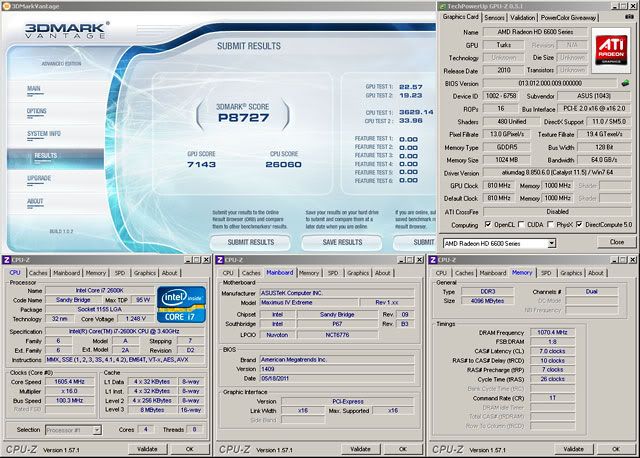Viewport: 640px width, 458px height.
Task: Open the PowerColor Giveaway tab
Action: pyautogui.click(x=568, y=18)
